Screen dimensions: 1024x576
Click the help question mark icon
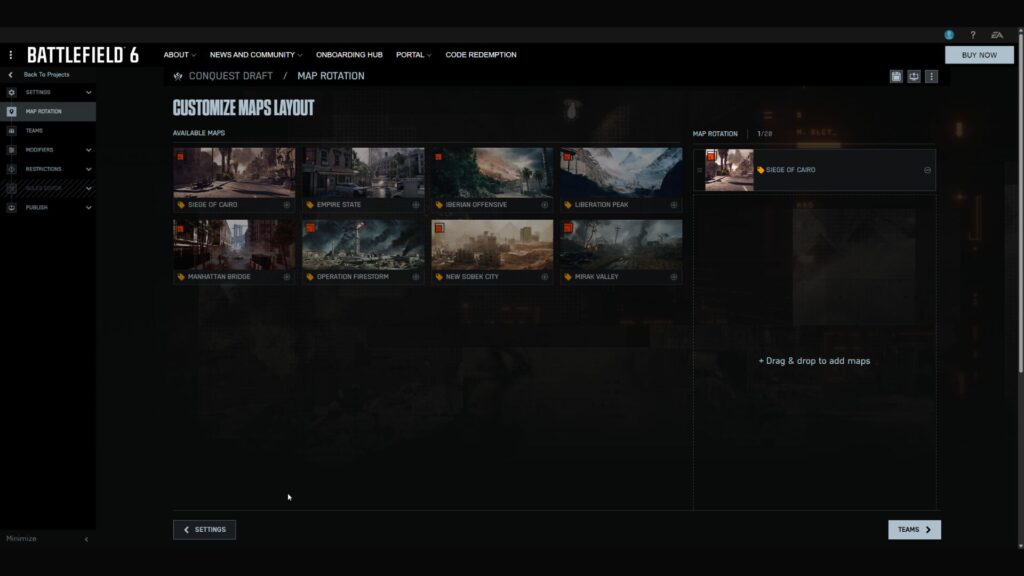click(x=973, y=33)
